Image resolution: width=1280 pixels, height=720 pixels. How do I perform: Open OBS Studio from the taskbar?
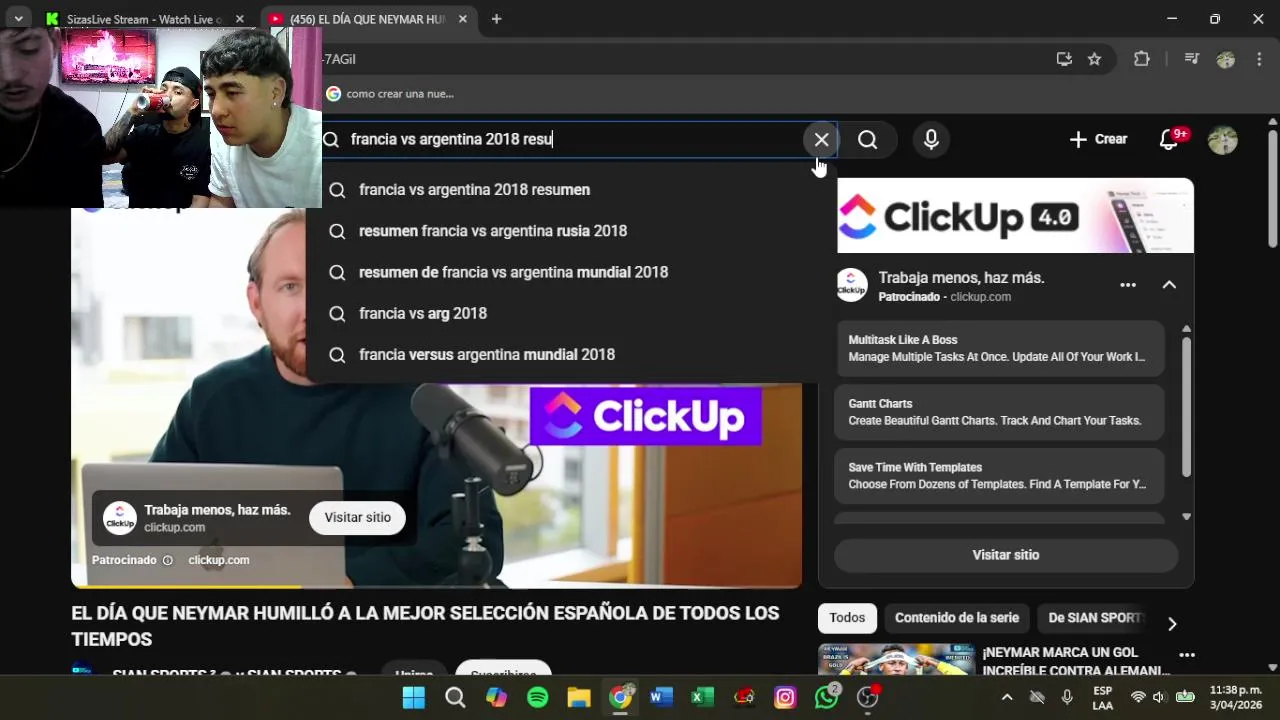(x=868, y=698)
